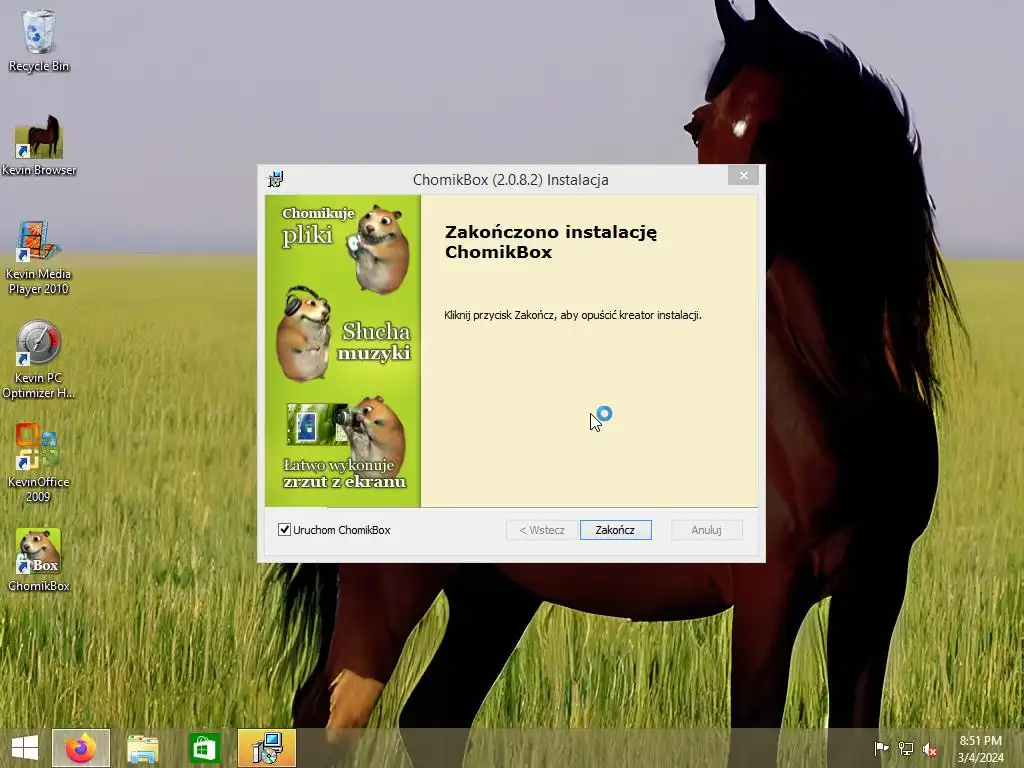This screenshot has width=1024, height=768.
Task: Uncheck the Uruchom ChomikBox checkbox
Action: 284,530
